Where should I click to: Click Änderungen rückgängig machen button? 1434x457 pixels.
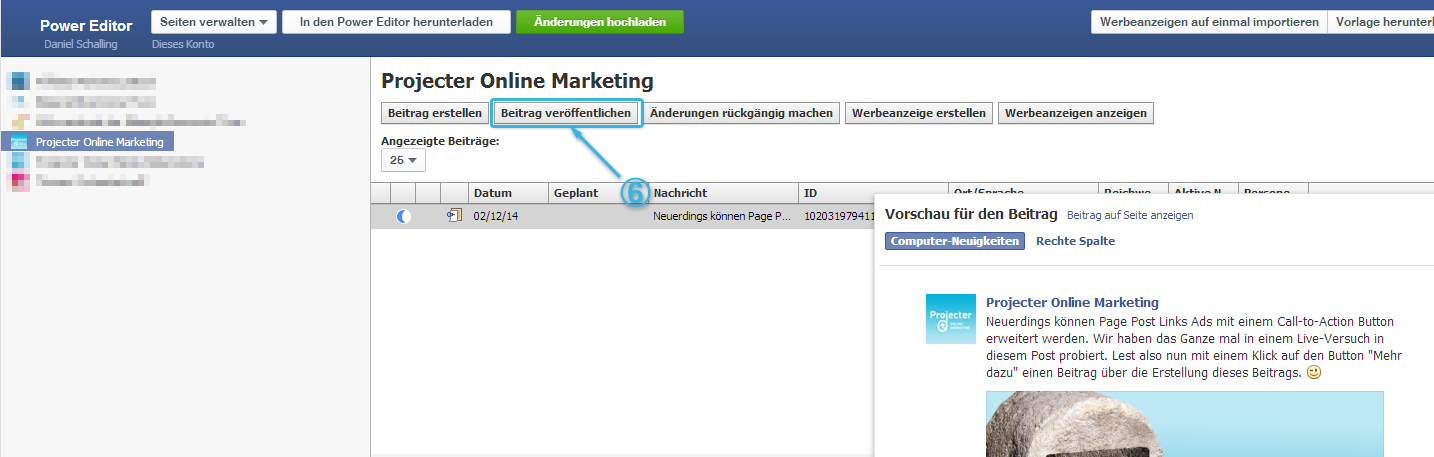[741, 113]
